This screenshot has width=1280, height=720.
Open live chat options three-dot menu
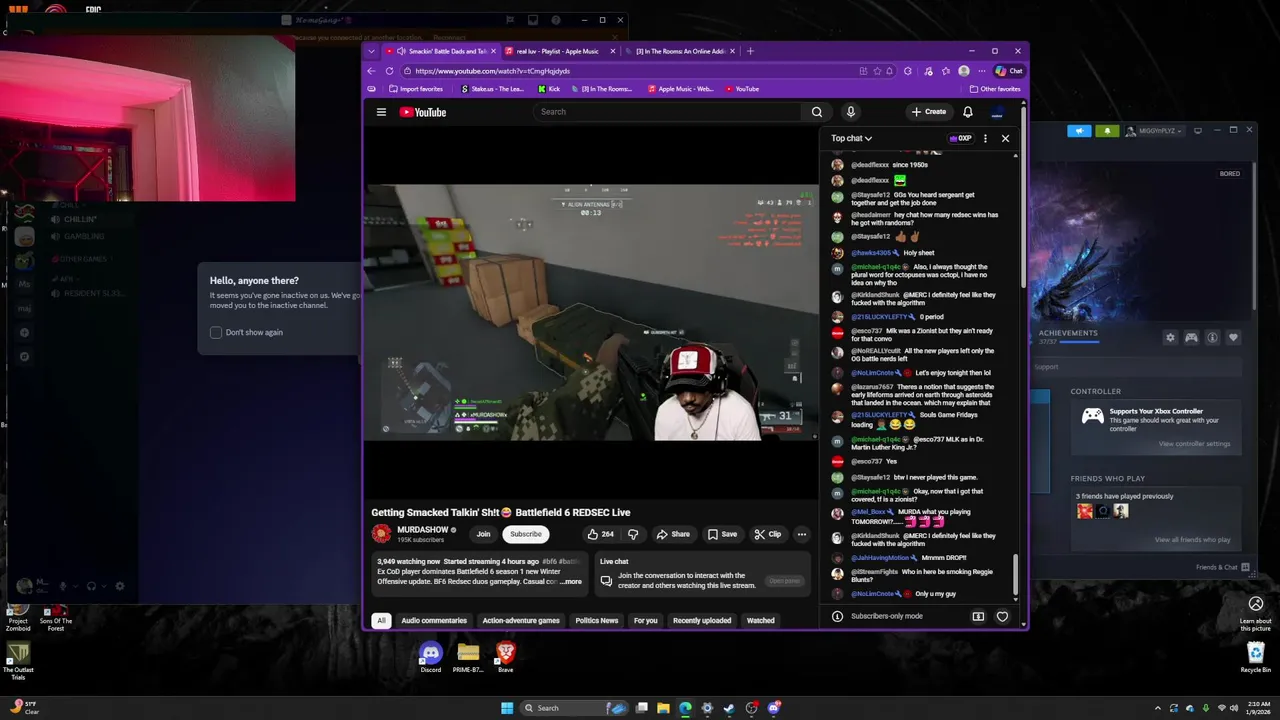(985, 138)
